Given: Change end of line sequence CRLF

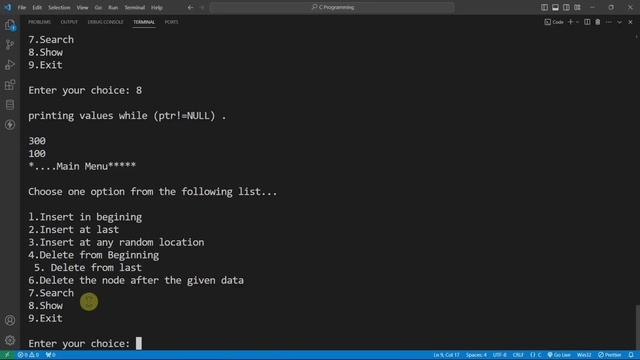Looking at the screenshot, I should pyautogui.click(x=518, y=355).
